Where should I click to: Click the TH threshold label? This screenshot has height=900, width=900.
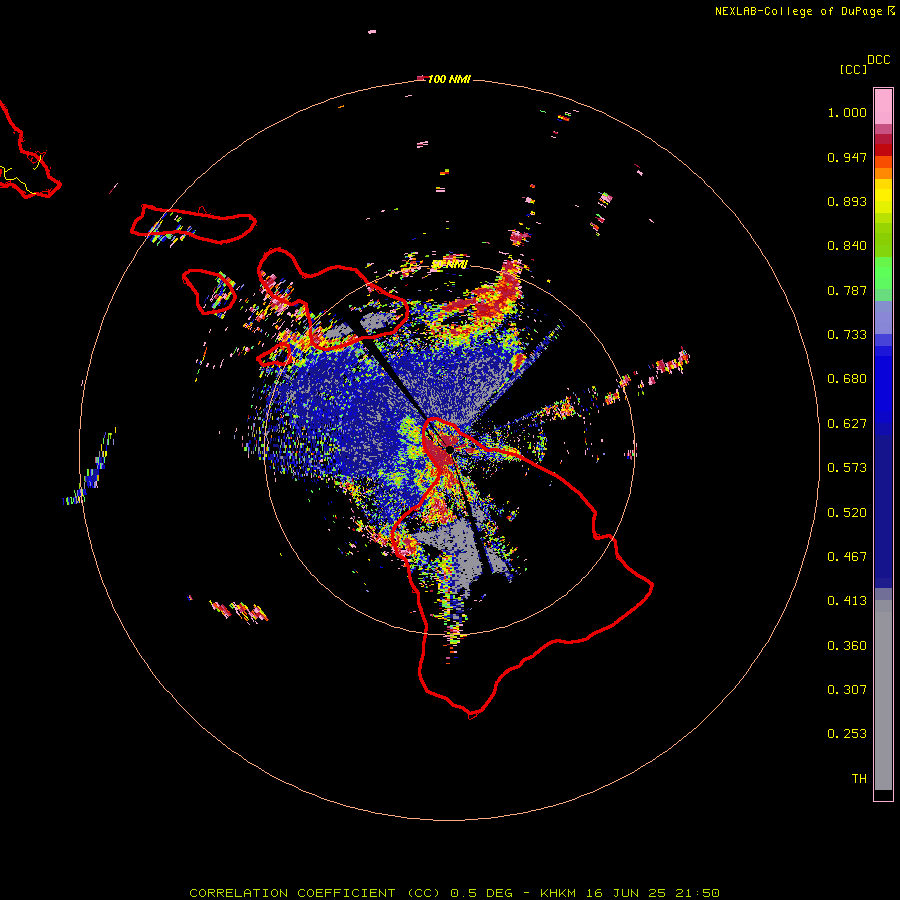(x=859, y=779)
